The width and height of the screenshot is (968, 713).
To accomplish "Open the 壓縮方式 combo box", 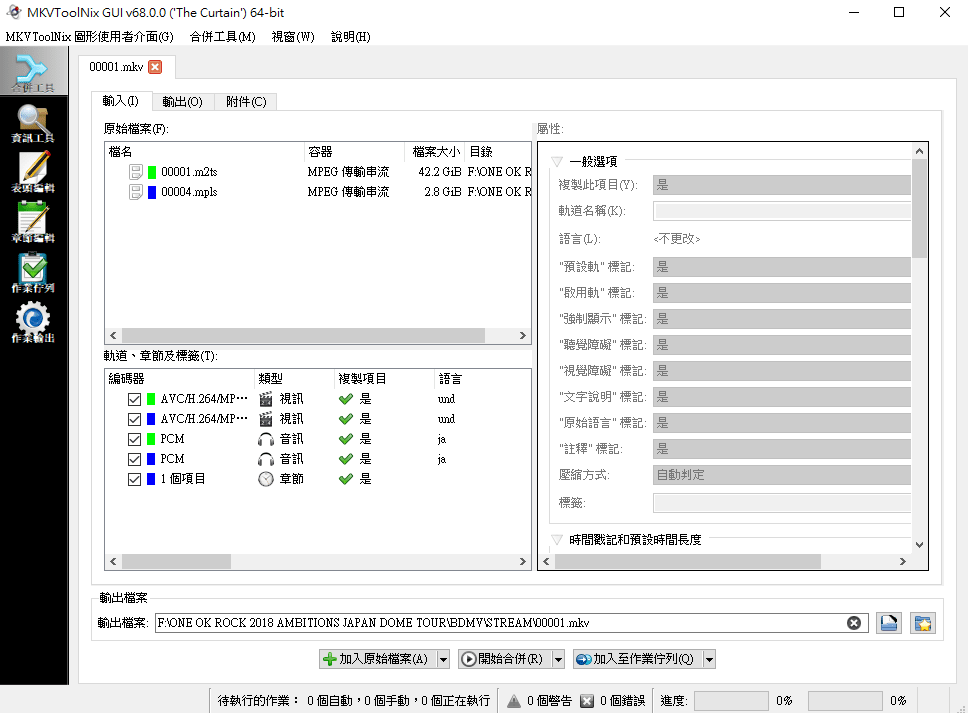I will tap(782, 475).
